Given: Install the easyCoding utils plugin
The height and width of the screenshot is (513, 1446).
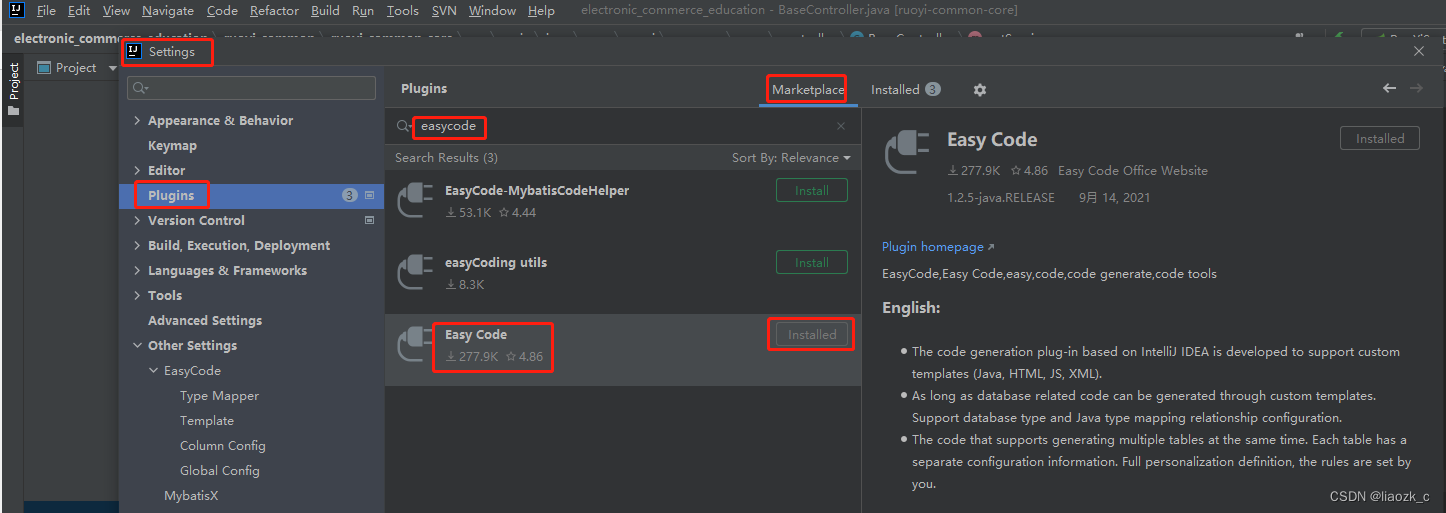Looking at the screenshot, I should [812, 263].
